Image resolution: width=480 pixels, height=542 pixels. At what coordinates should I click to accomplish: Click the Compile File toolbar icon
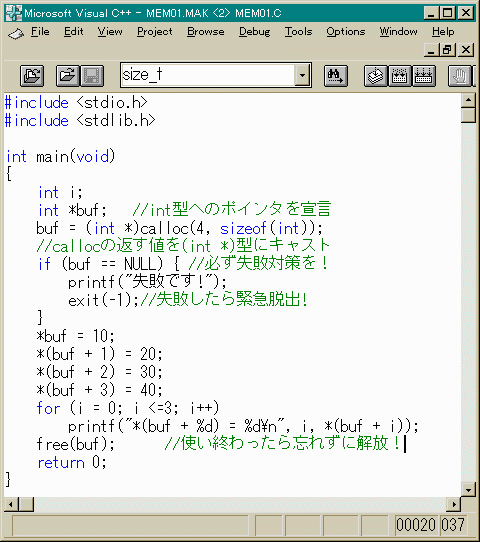tap(376, 75)
